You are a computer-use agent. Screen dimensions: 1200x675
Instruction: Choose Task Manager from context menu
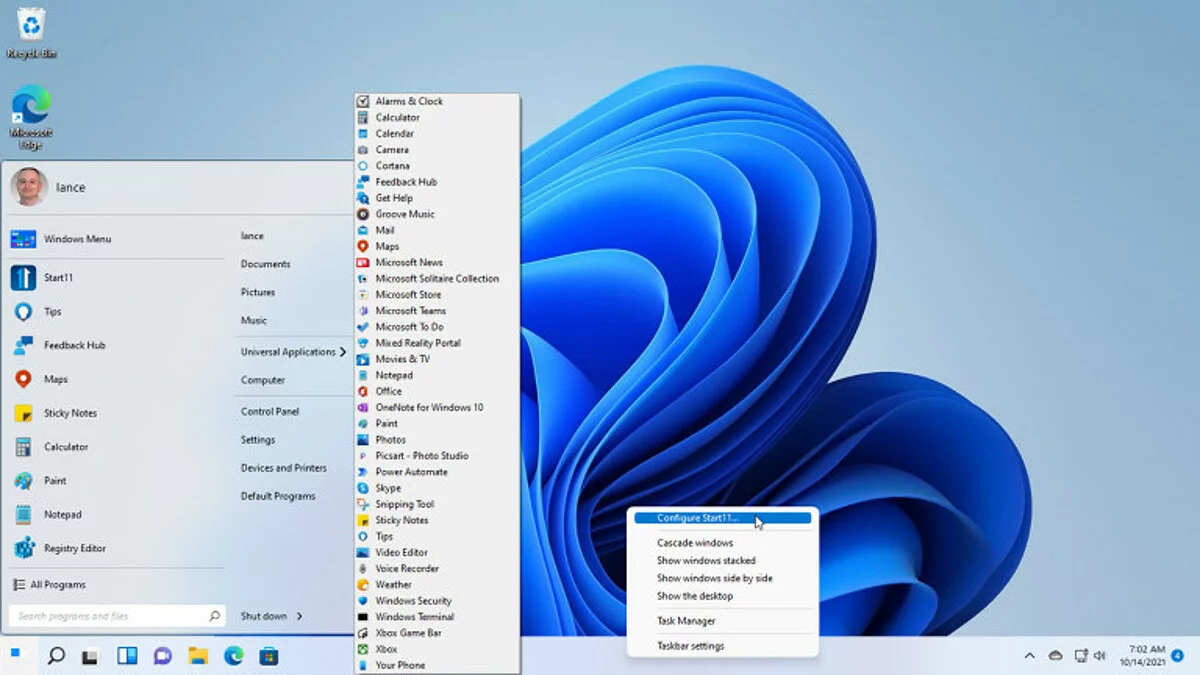pos(686,621)
